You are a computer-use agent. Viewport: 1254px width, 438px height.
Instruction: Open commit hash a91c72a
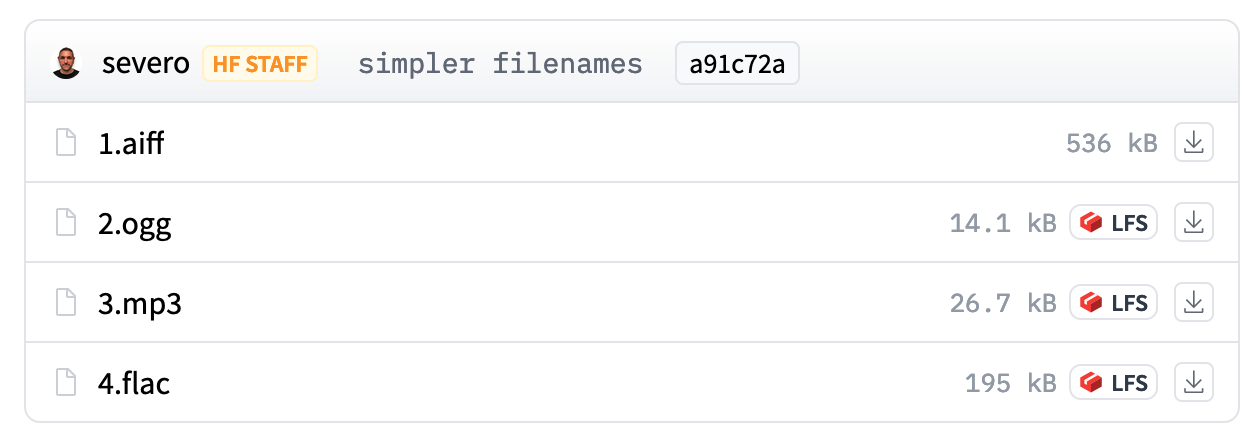(x=737, y=65)
